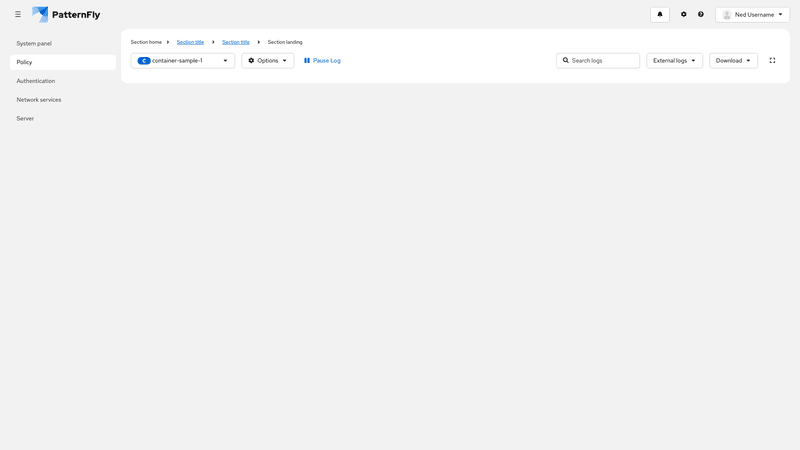Image resolution: width=800 pixels, height=450 pixels.
Task: Open Network services nav item
Action: [x=39, y=100]
